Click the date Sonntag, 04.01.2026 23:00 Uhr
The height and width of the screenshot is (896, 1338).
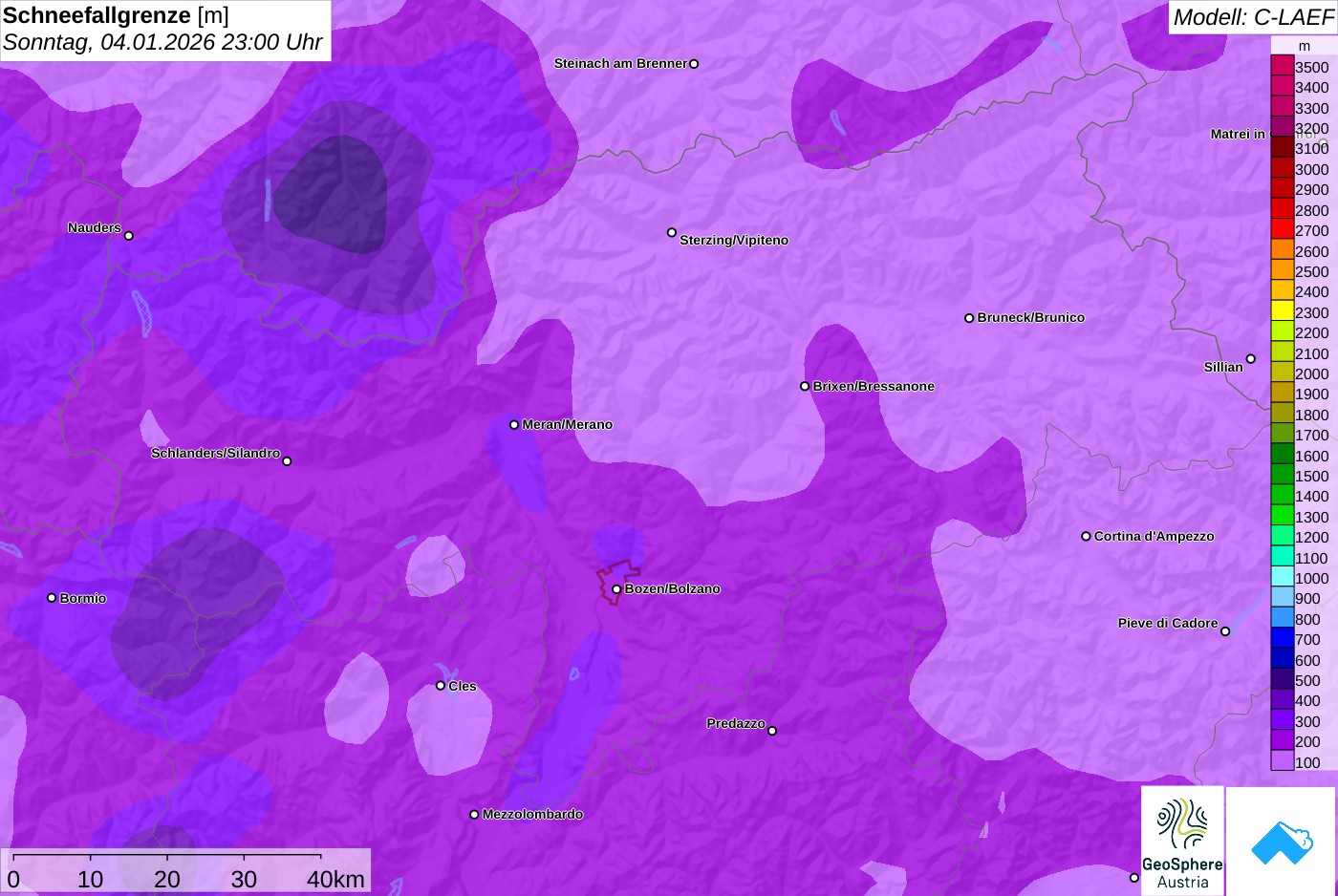click(x=162, y=43)
